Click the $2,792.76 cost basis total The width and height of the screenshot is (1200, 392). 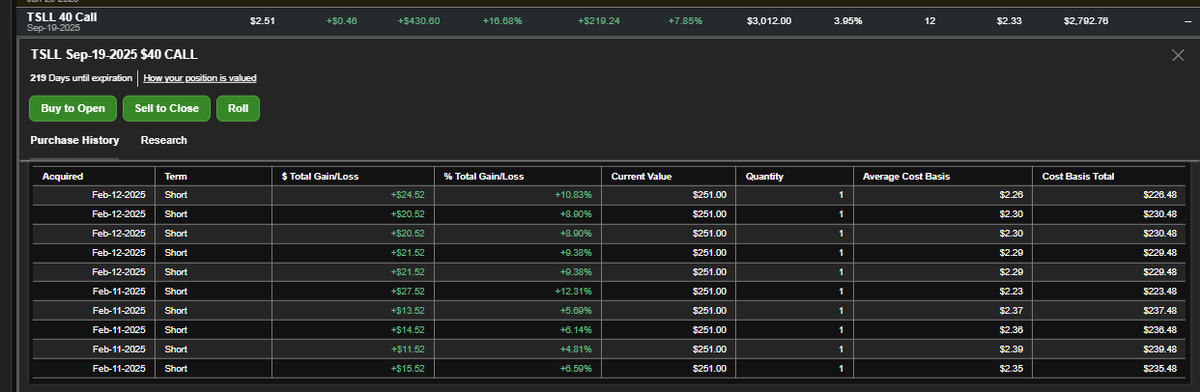click(1087, 20)
